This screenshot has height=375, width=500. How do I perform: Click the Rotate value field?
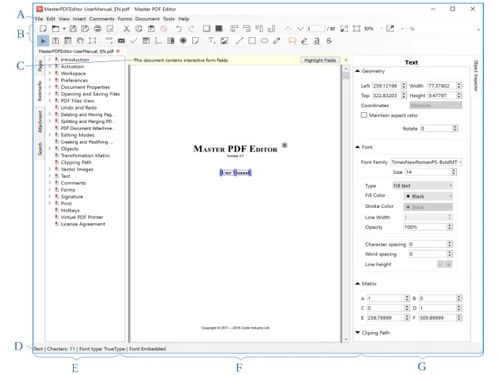[x=436, y=128]
